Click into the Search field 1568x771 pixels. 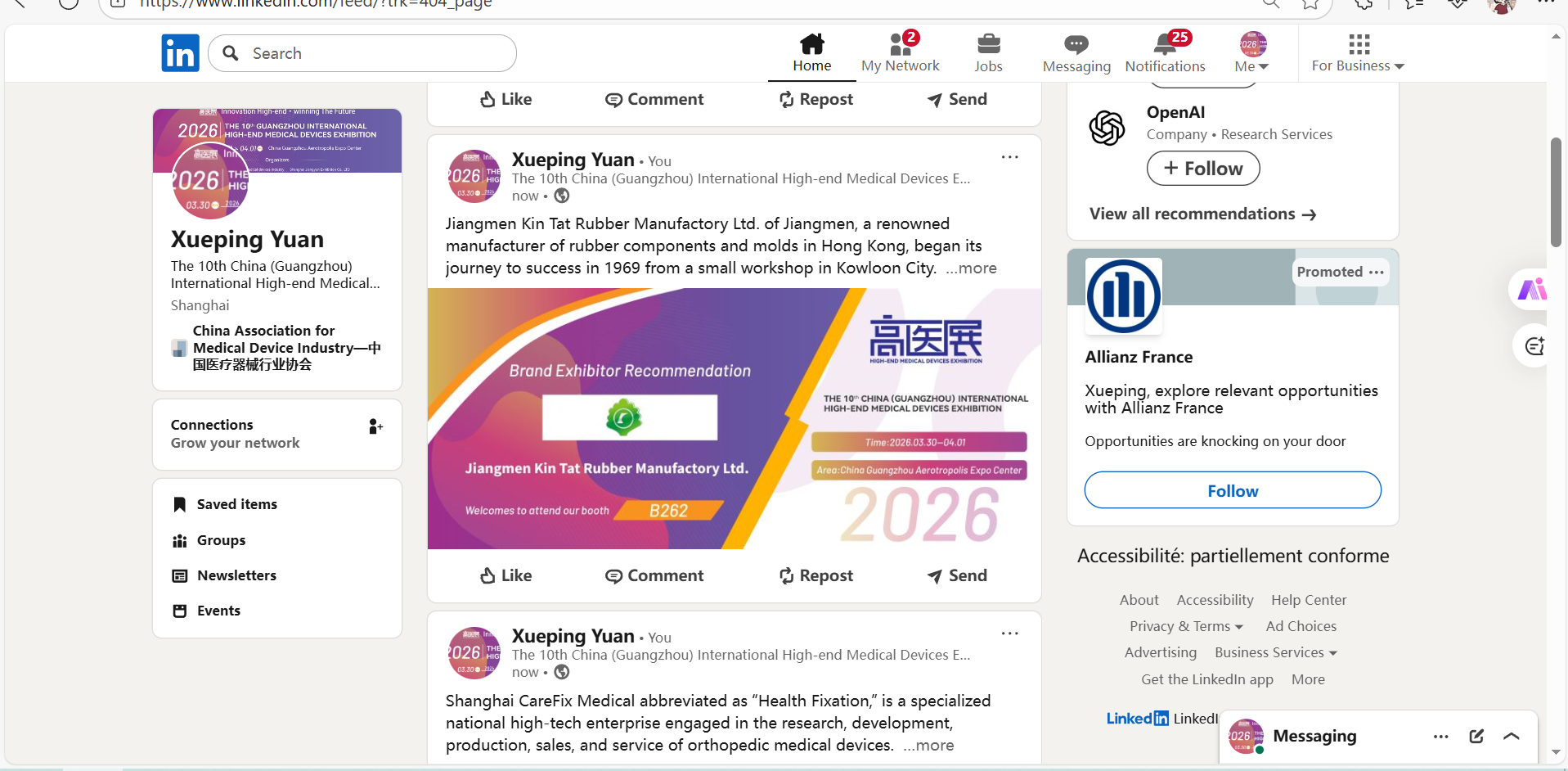click(362, 53)
